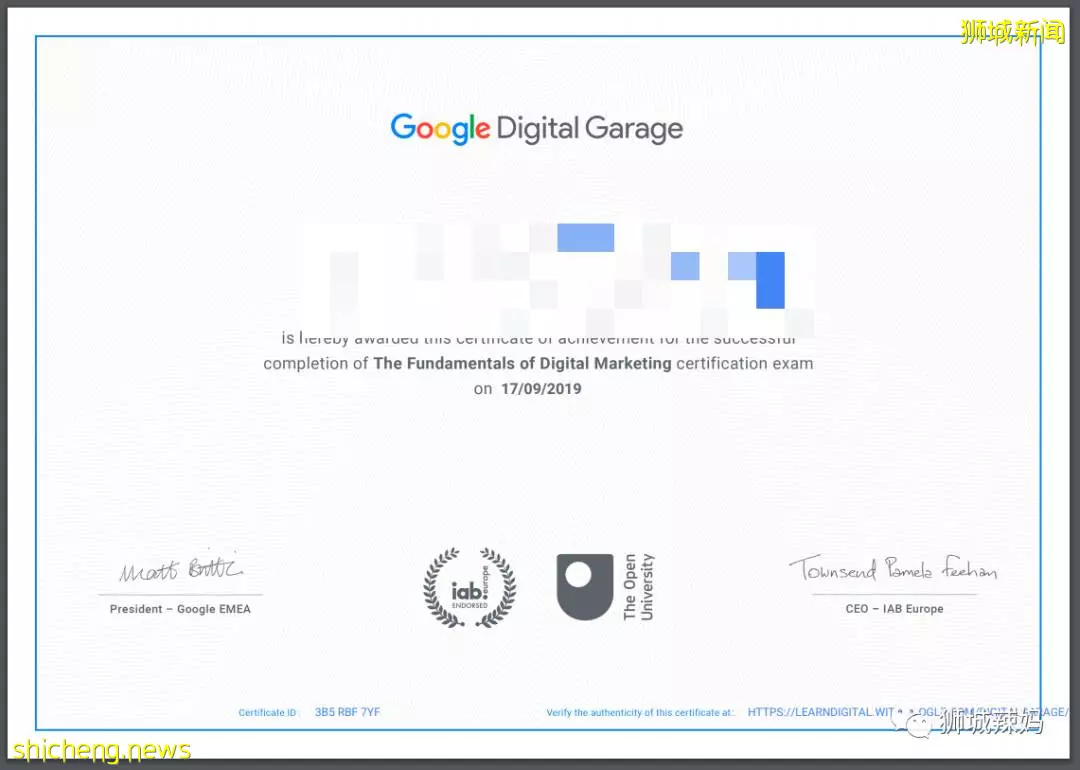This screenshot has width=1080, height=770.
Task: Click the Google Digital Garage logo
Action: [x=537, y=129]
